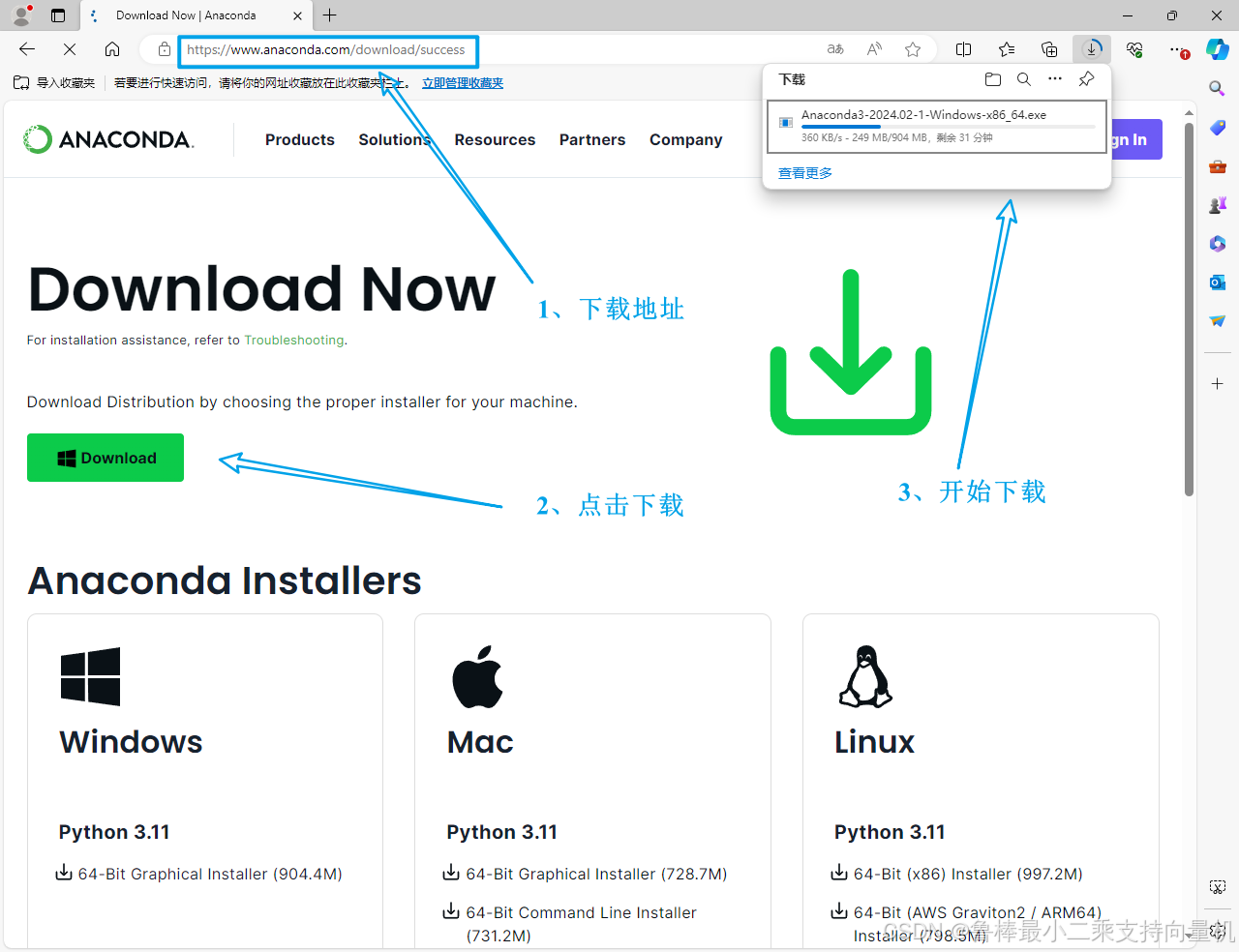Click the page vertical scrollbar
Viewport: 1239px width, 952px height.
click(1189, 310)
